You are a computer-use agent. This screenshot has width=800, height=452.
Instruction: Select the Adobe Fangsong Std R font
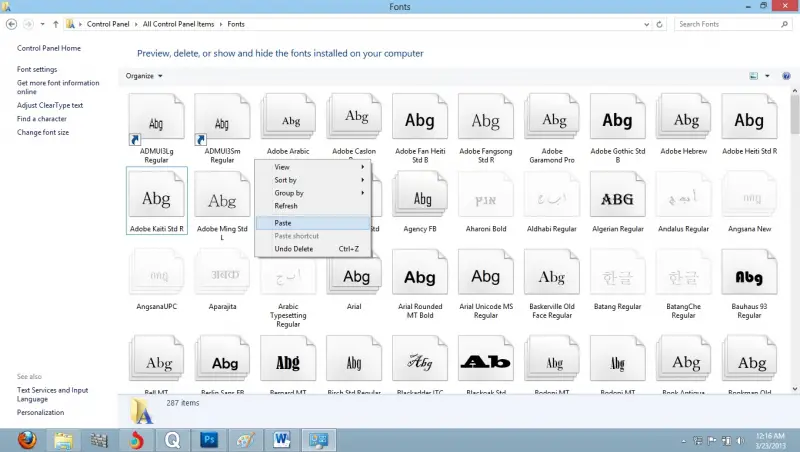[485, 117]
